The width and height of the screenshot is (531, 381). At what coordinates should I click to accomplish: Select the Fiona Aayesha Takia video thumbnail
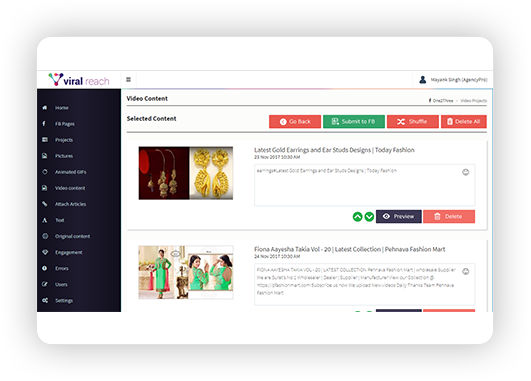tap(186, 272)
